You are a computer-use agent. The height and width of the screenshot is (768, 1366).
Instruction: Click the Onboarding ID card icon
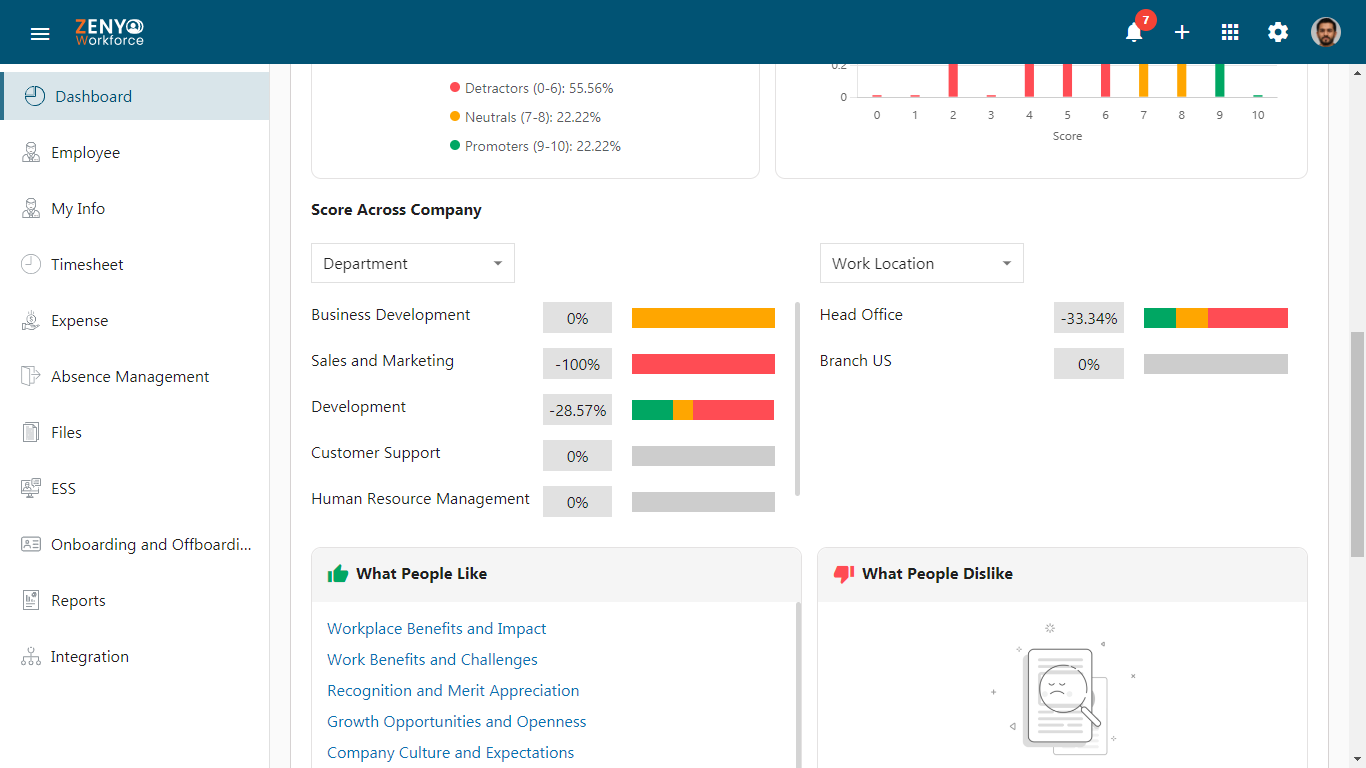31,544
